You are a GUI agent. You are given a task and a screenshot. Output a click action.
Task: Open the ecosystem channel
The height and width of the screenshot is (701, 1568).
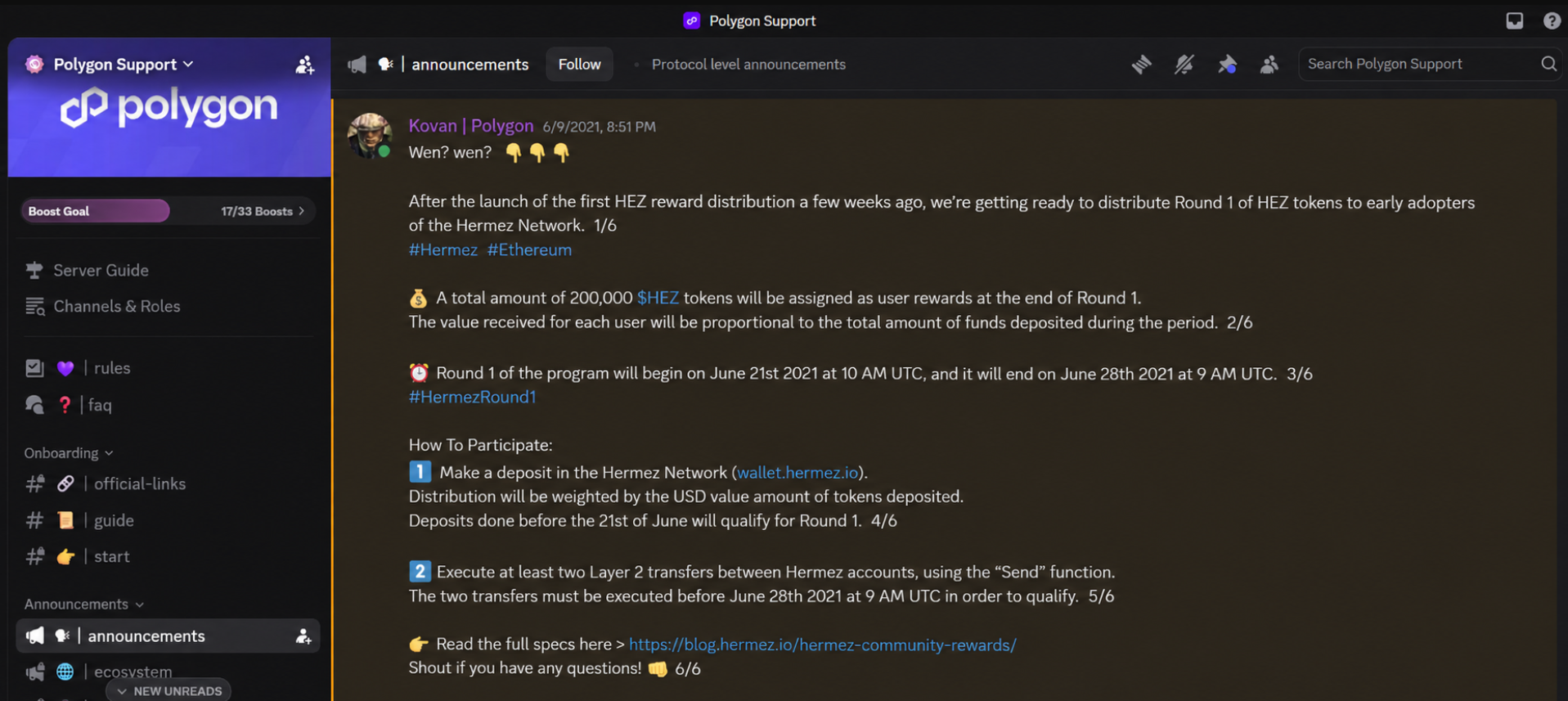click(x=168, y=672)
